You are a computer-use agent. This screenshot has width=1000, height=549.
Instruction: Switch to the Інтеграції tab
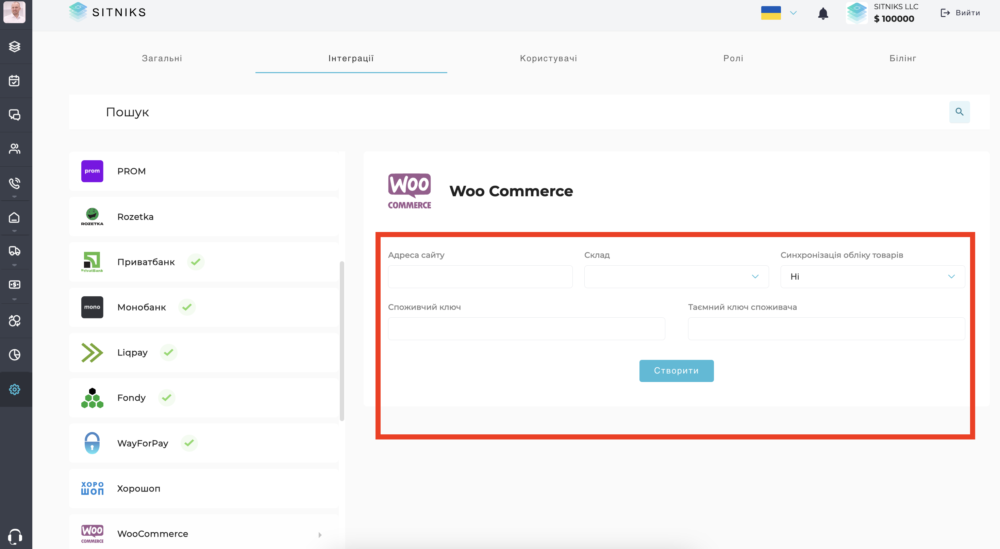point(351,58)
